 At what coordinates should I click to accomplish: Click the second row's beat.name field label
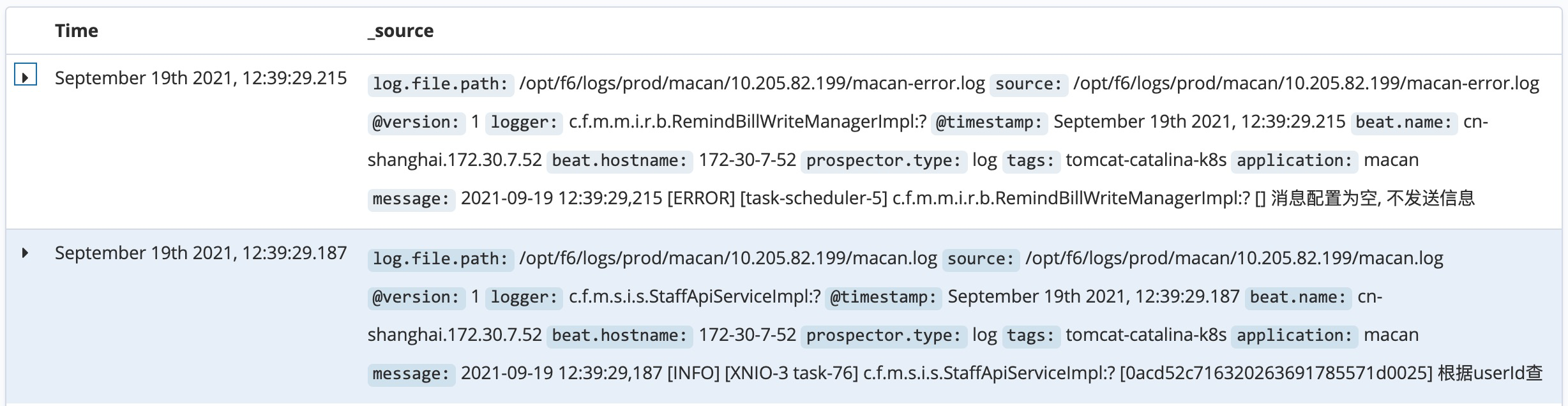pyautogui.click(x=1298, y=297)
